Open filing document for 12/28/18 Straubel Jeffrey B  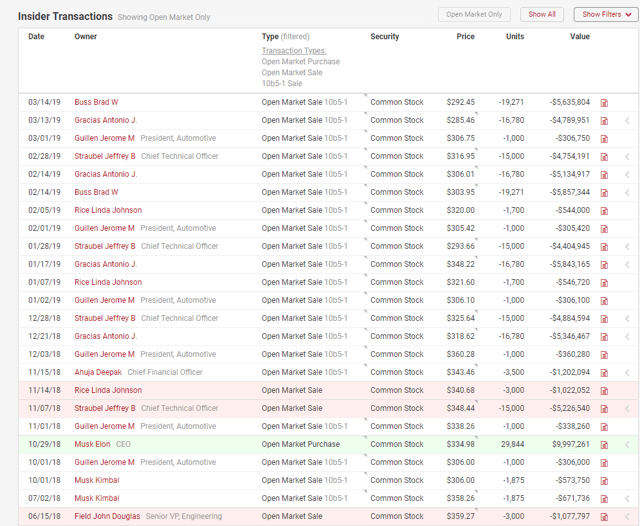[x=604, y=318]
